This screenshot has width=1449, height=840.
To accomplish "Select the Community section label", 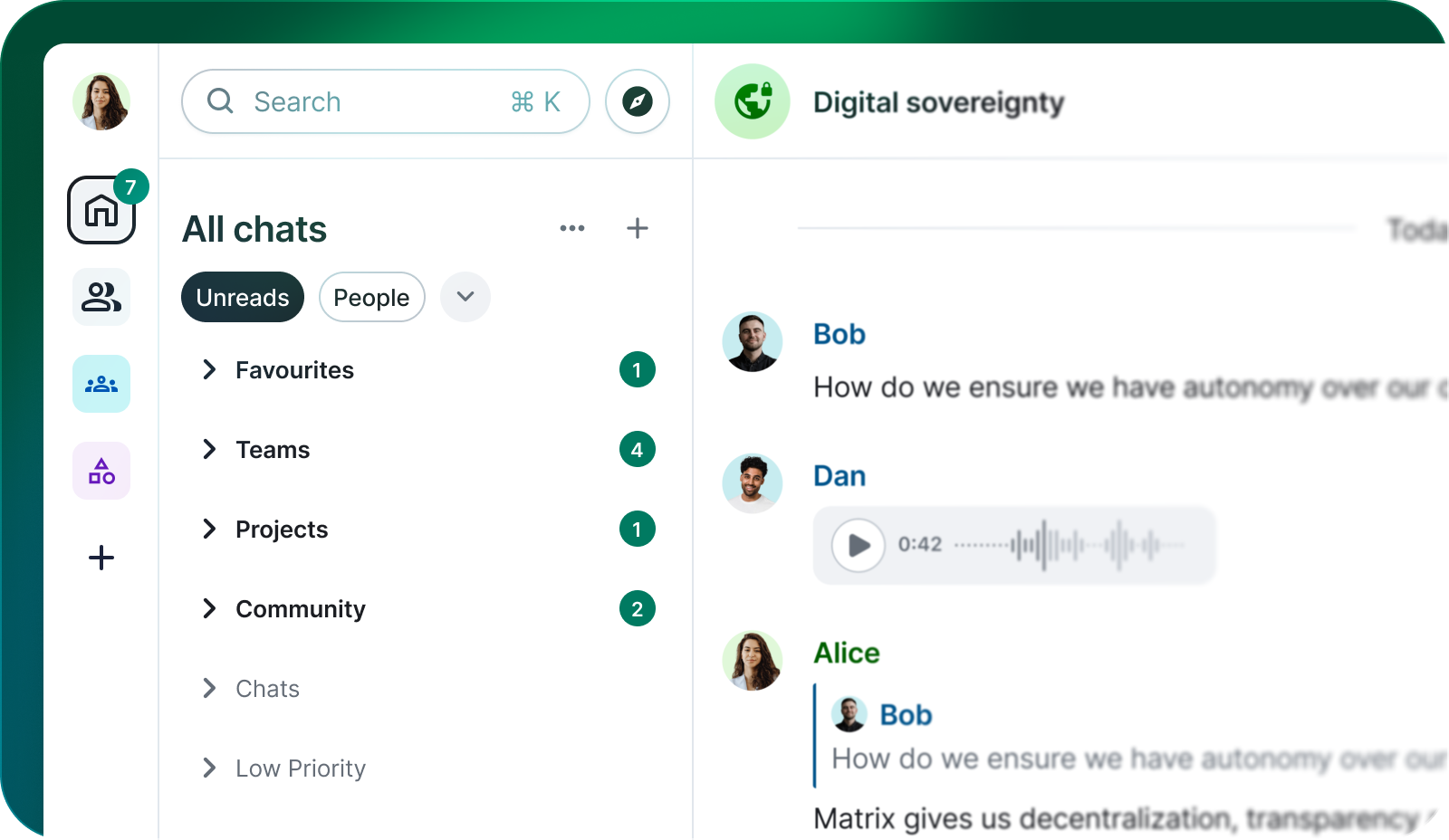I will [x=301, y=609].
